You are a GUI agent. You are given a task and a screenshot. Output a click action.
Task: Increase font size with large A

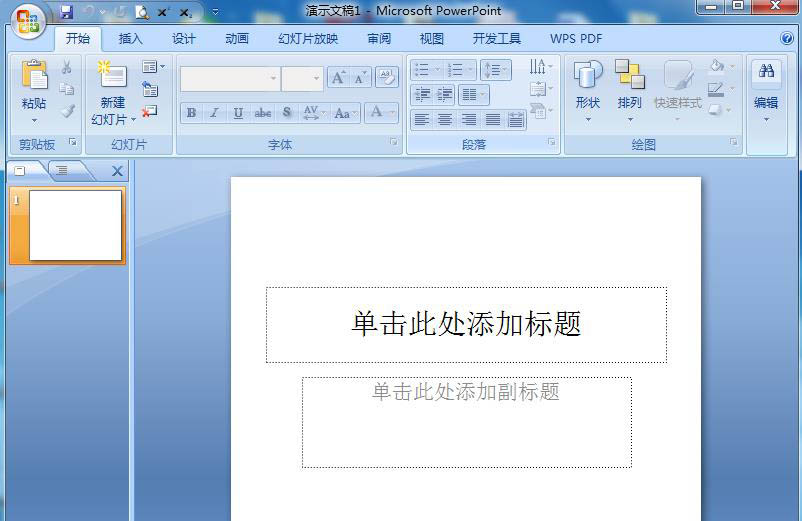click(338, 78)
